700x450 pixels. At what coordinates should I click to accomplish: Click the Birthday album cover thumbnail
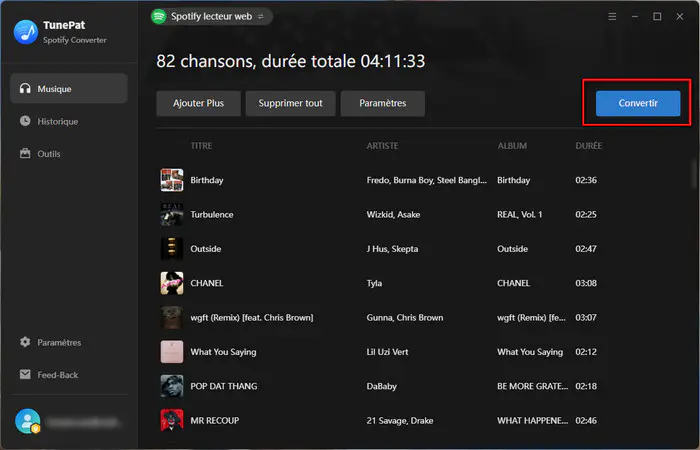click(x=172, y=180)
